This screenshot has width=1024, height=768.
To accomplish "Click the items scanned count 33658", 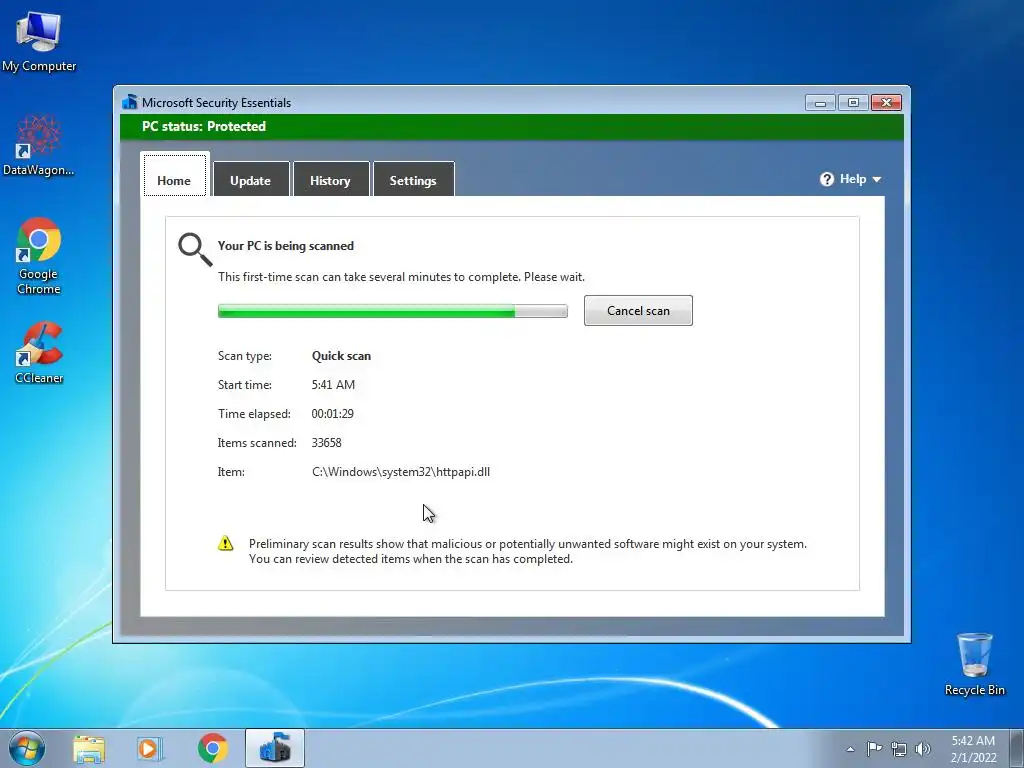I will tap(327, 443).
